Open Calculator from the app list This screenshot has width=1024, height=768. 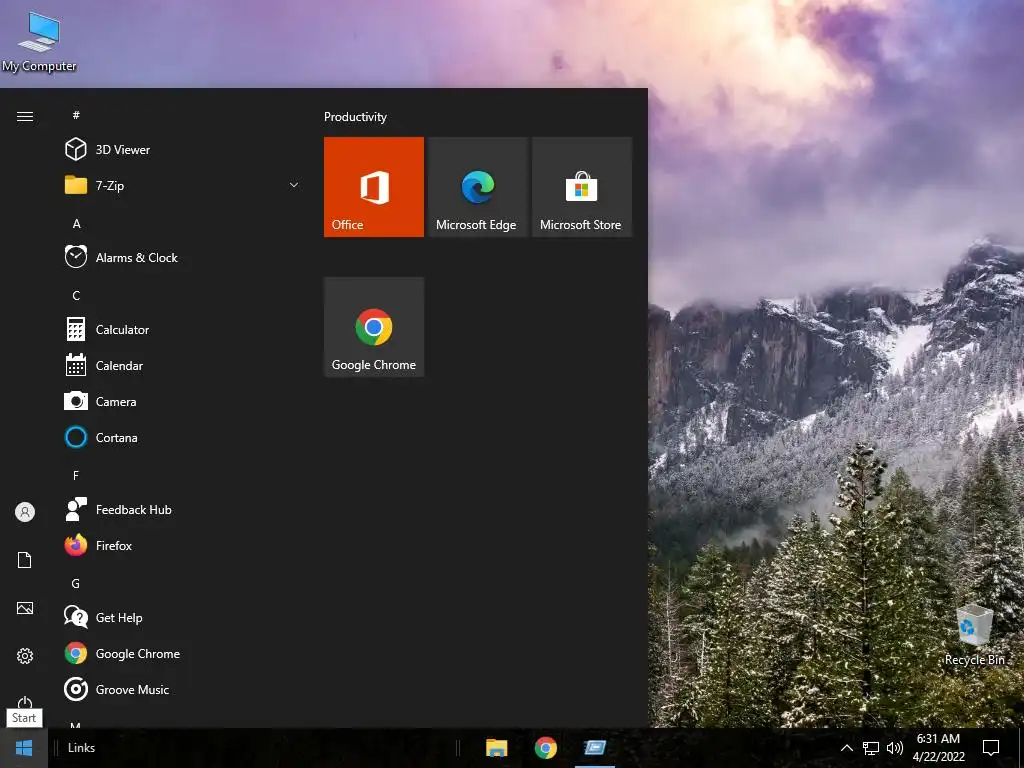pos(180,329)
